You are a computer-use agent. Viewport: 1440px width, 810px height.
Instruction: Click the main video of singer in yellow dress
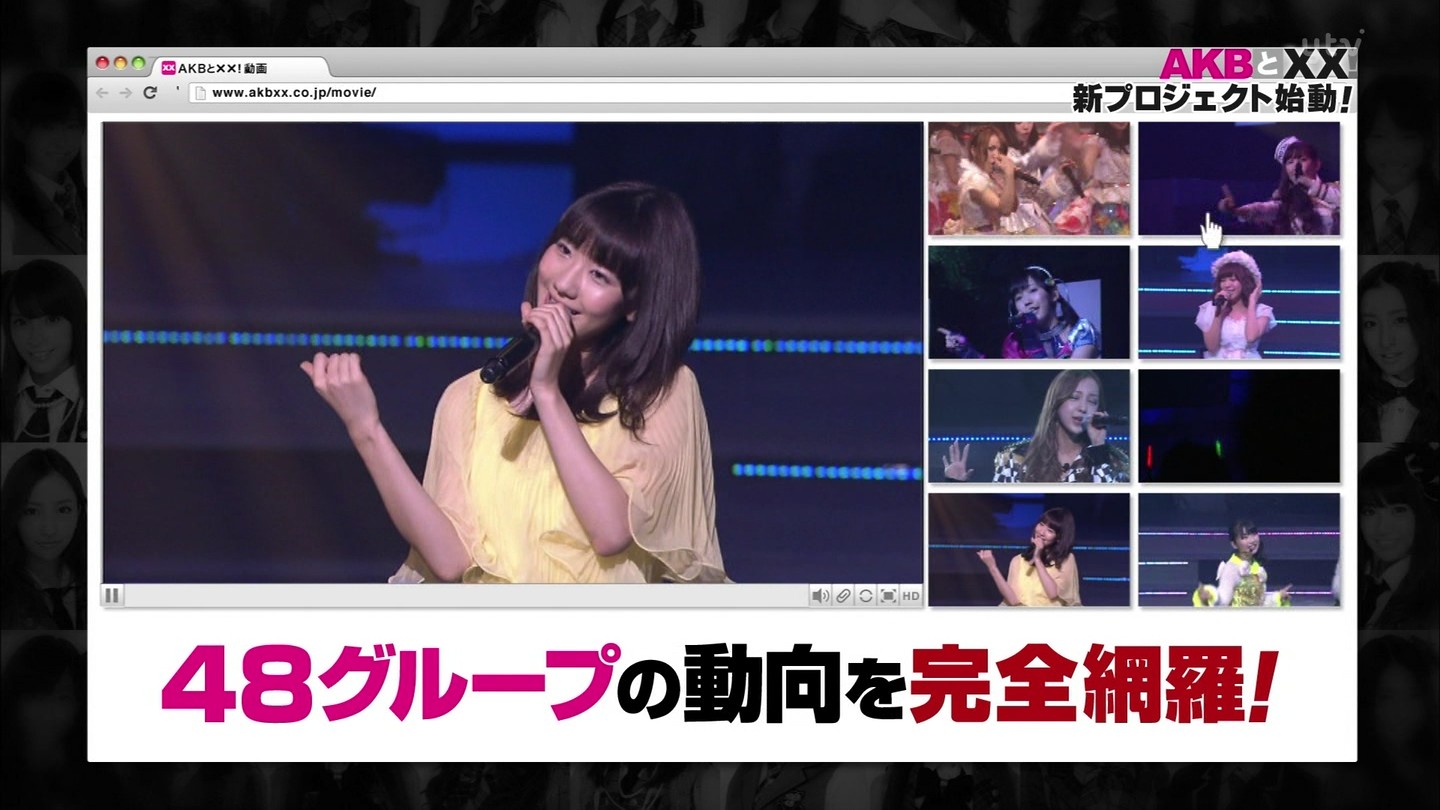(x=512, y=352)
